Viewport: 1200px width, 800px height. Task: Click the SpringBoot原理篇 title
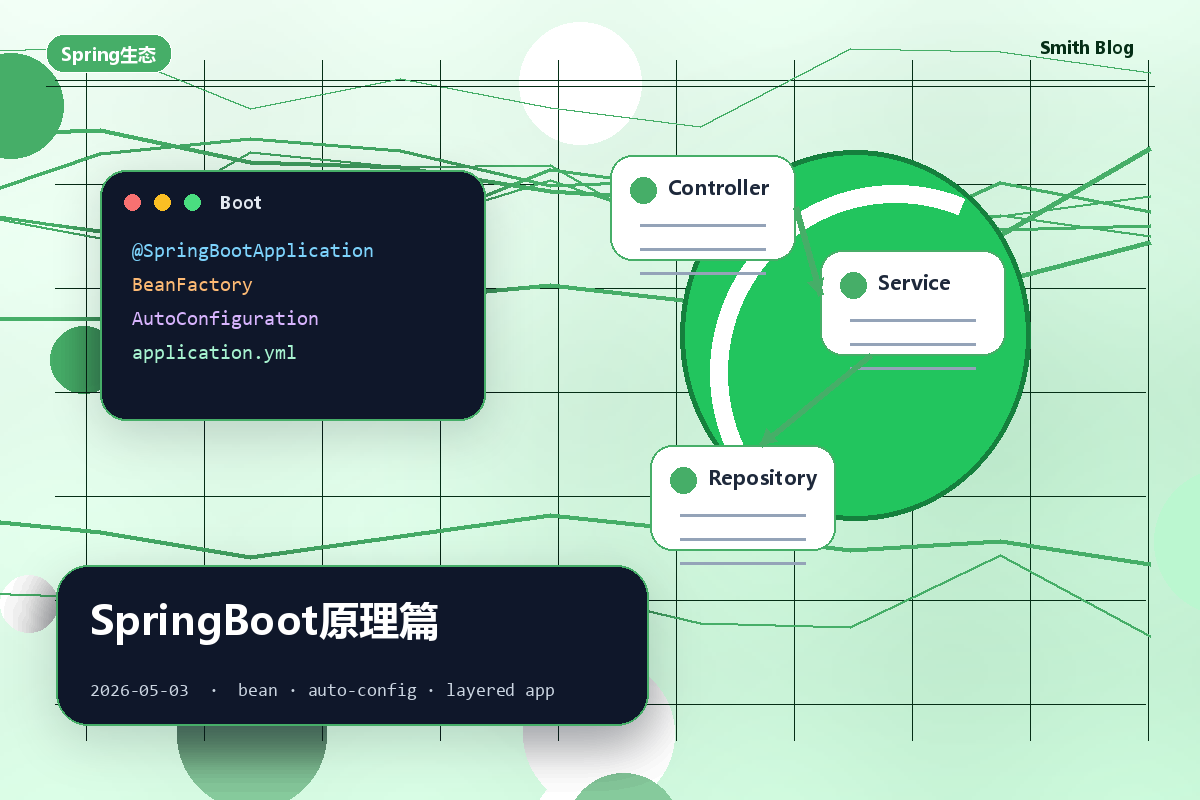click(264, 621)
